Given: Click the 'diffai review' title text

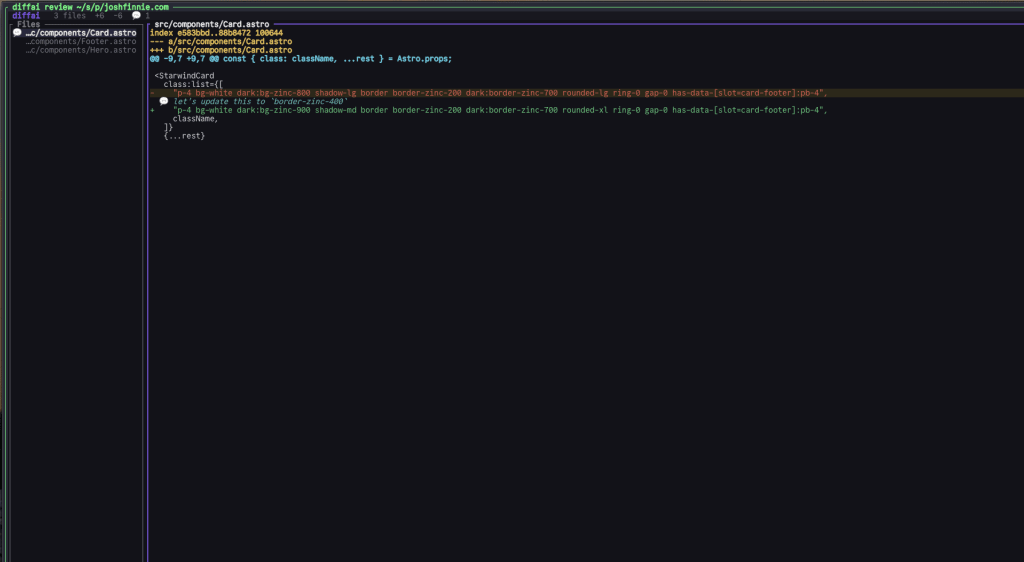Looking at the screenshot, I should coord(42,7).
